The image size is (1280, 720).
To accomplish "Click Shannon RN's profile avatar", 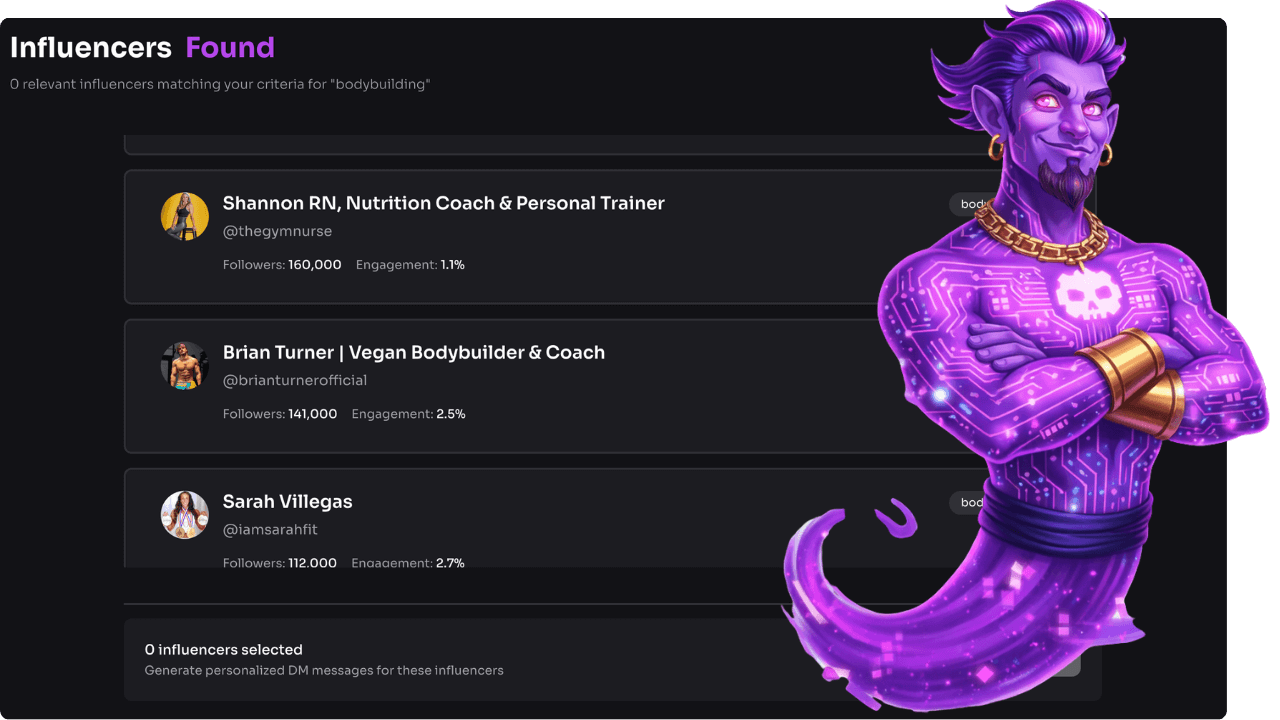I will [185, 217].
